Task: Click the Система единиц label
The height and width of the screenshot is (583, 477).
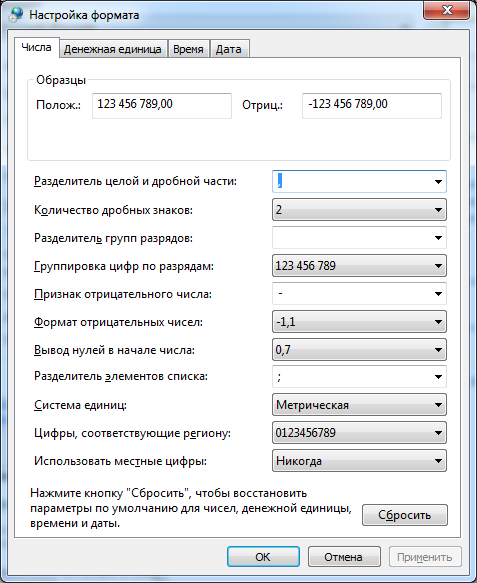Action: [x=80, y=405]
